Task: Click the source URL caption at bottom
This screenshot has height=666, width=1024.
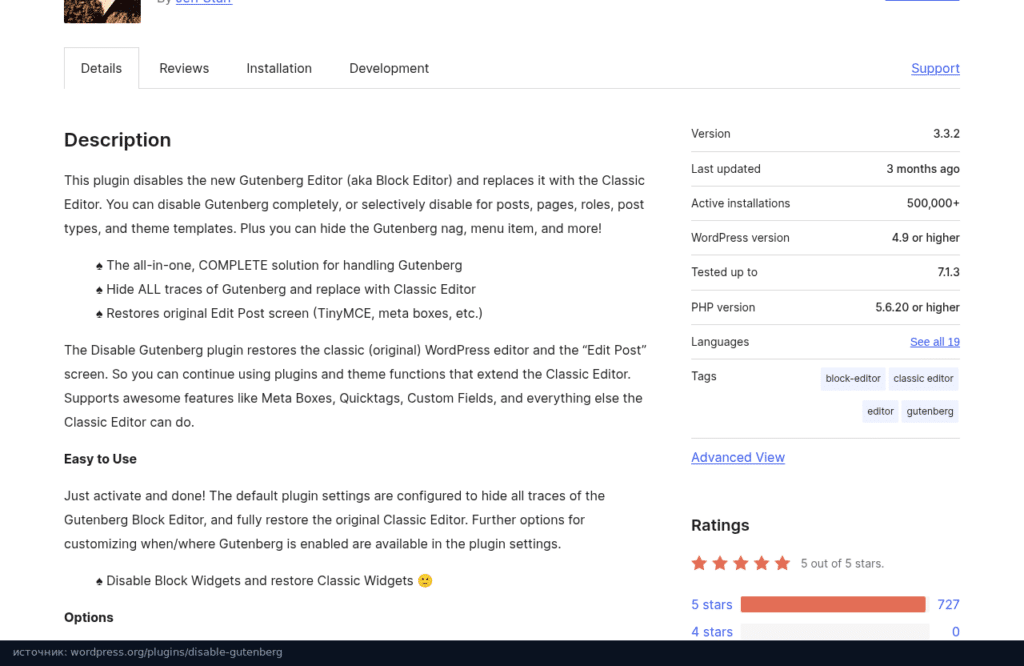Action: pyautogui.click(x=148, y=652)
